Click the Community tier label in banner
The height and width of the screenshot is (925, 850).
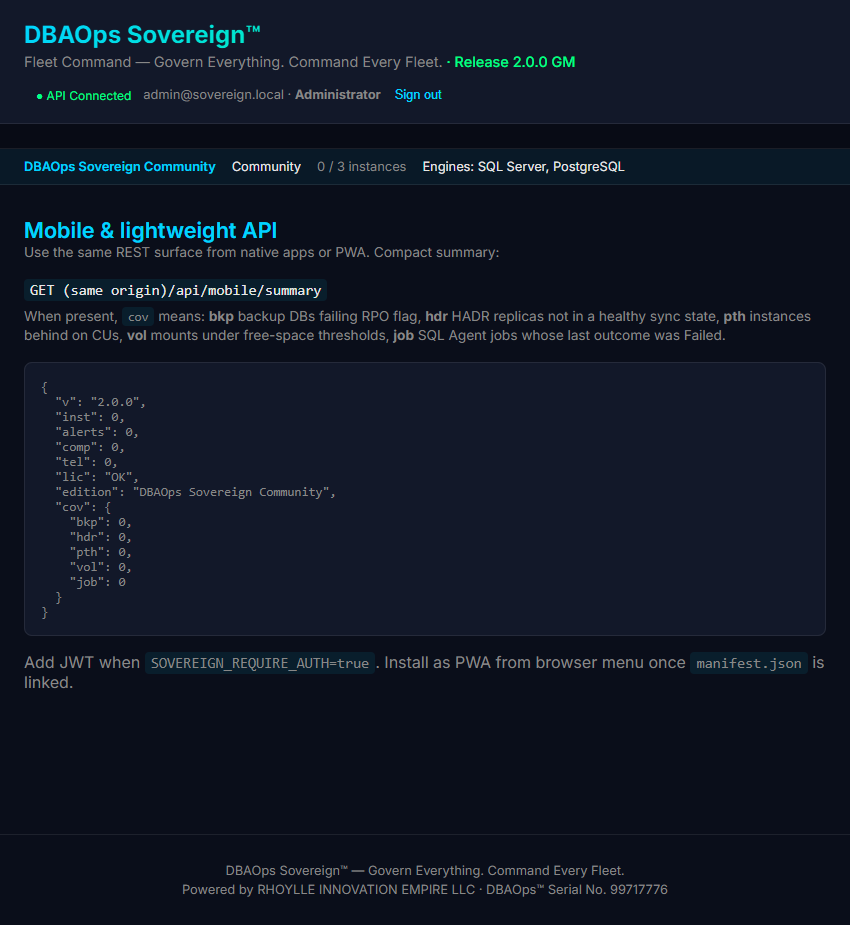click(266, 166)
